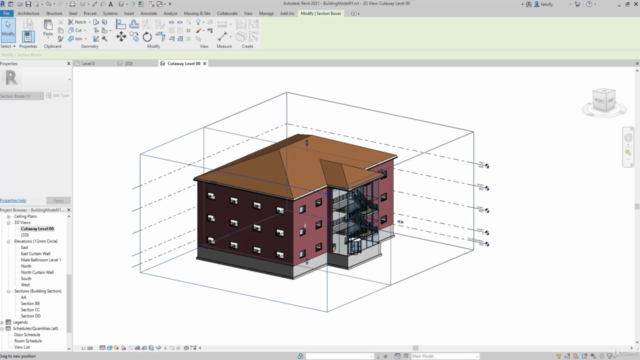Click the Text tool in quick access toolbar

pyautogui.click(x=111, y=4)
